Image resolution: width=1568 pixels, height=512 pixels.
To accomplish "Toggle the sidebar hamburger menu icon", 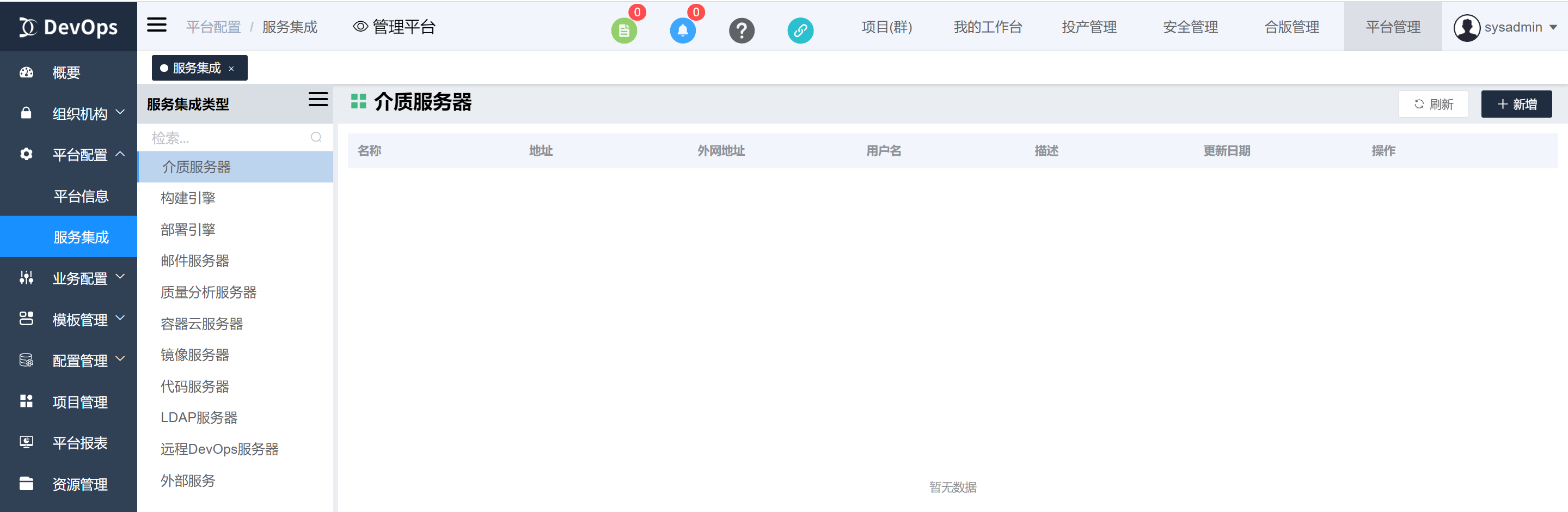I will (157, 25).
